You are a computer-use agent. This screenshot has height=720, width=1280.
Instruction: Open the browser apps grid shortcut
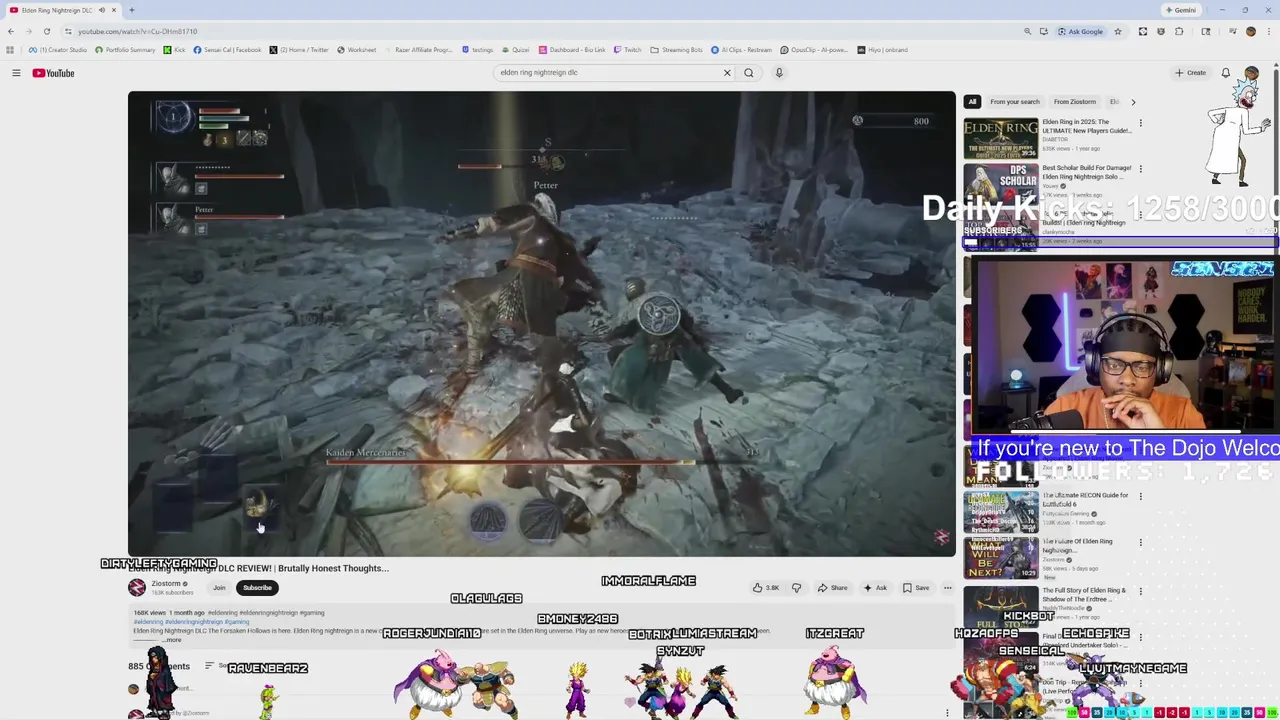(x=10, y=50)
